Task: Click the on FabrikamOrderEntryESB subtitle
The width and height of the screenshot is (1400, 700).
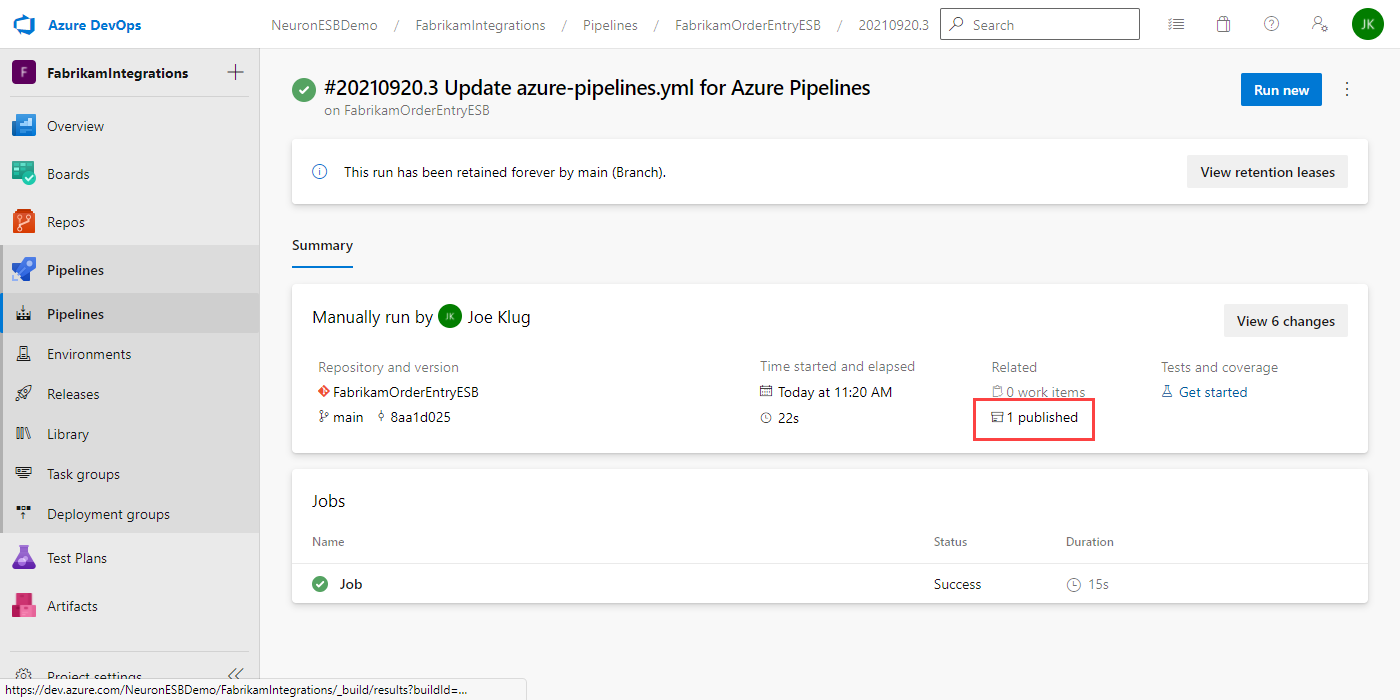Action: coord(407,111)
